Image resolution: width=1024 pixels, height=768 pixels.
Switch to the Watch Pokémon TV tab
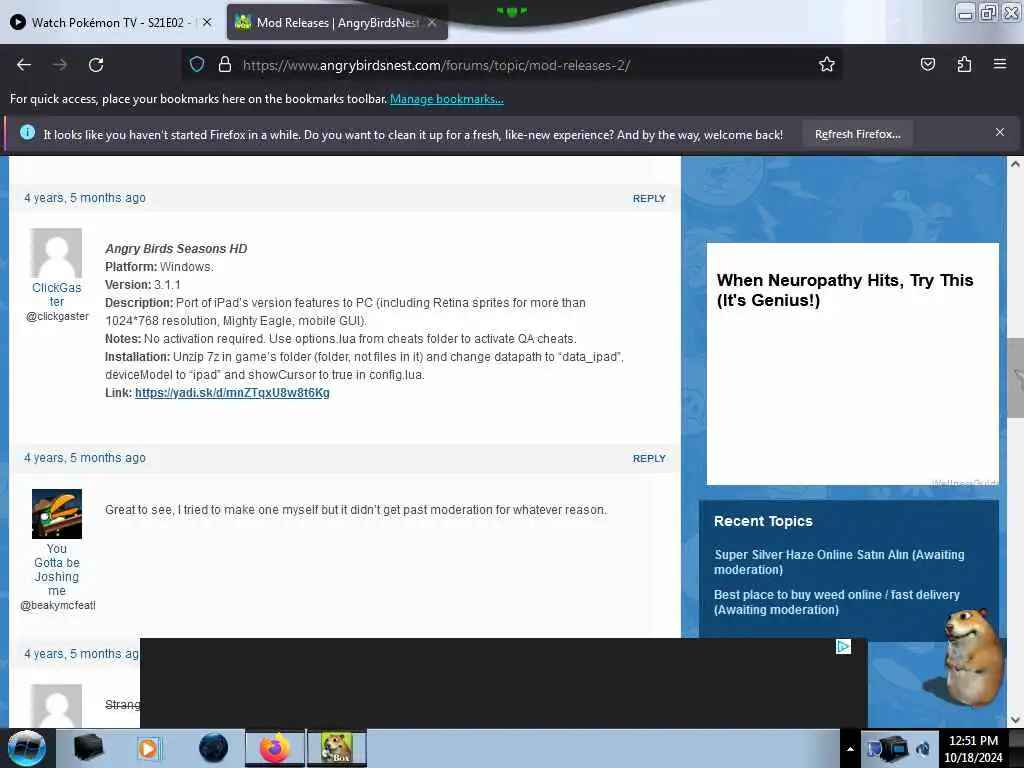(x=108, y=22)
